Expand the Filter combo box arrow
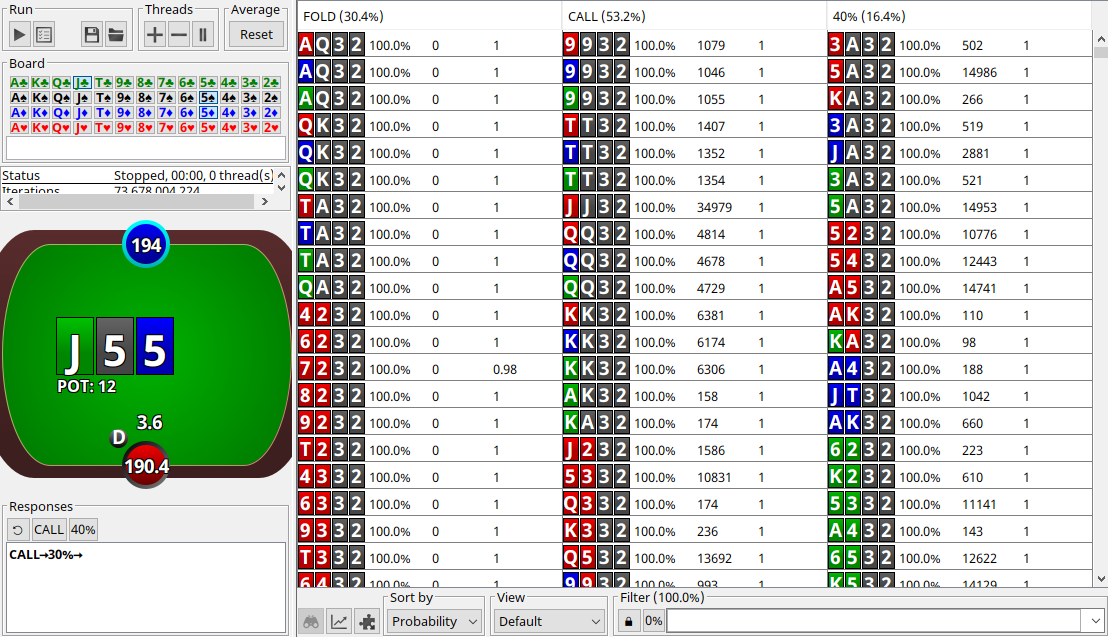Screen dimensions: 1108x637 (x=1095, y=621)
